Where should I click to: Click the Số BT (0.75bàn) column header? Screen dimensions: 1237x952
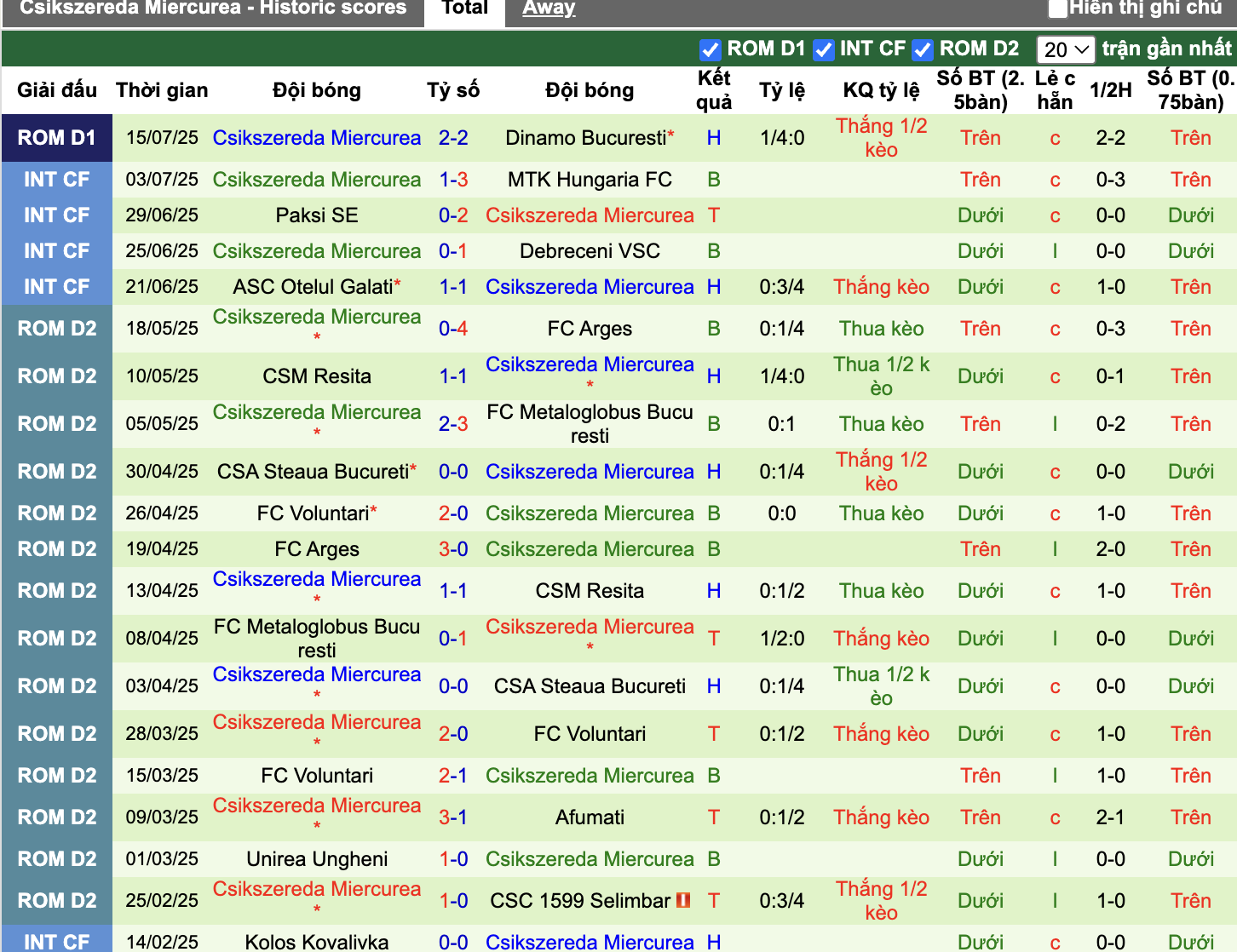pyautogui.click(x=1190, y=90)
